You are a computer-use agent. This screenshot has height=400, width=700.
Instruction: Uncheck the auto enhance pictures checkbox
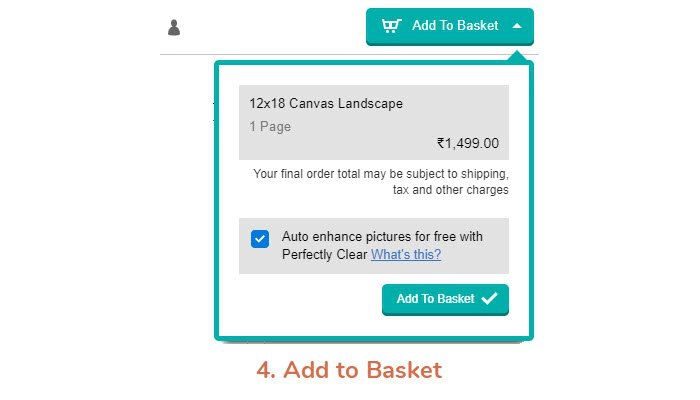click(x=260, y=239)
